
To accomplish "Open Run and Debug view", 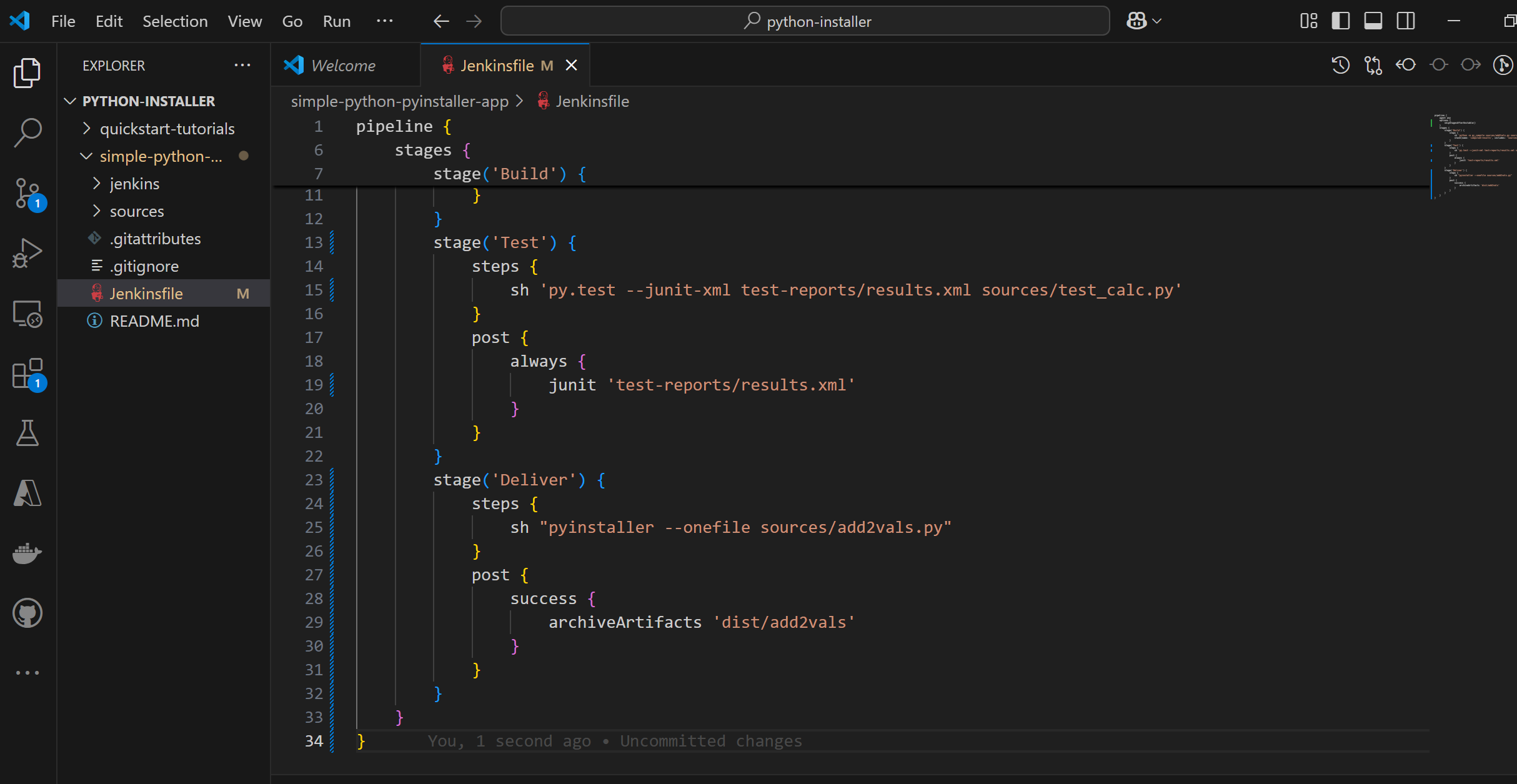I will pos(27,253).
